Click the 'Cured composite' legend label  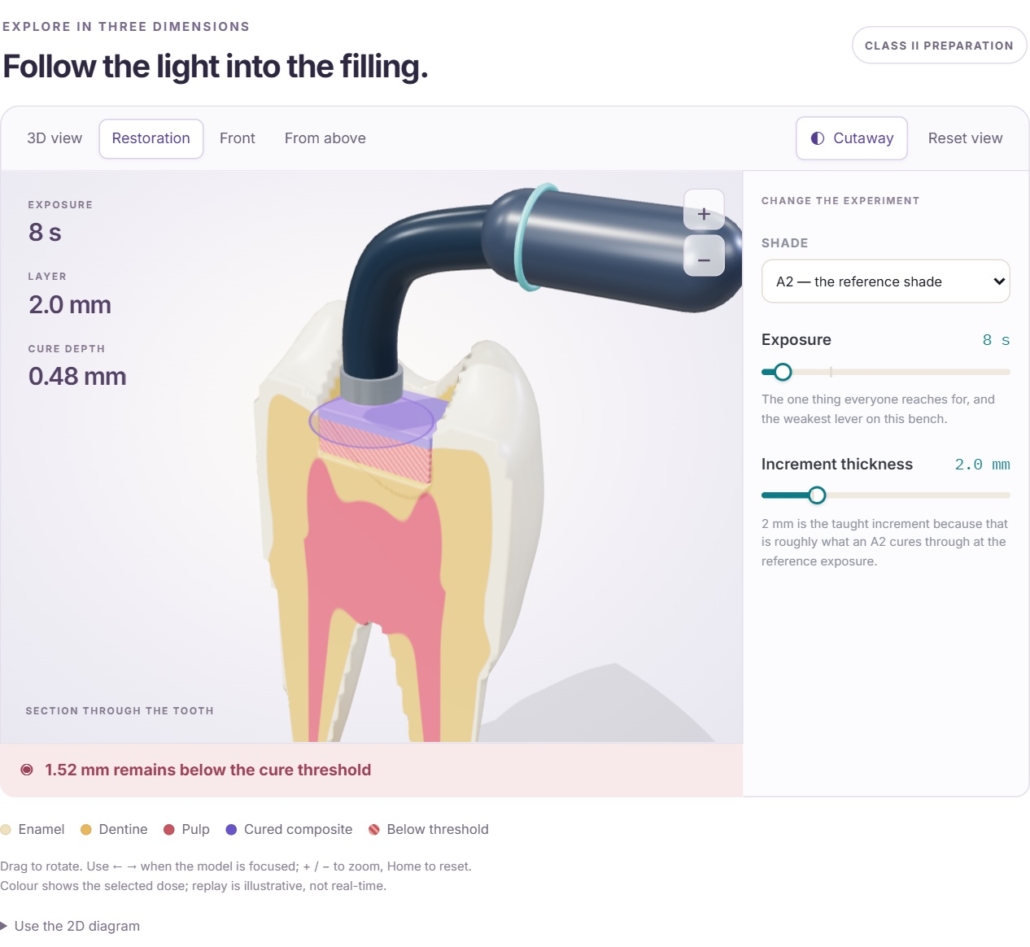298,829
